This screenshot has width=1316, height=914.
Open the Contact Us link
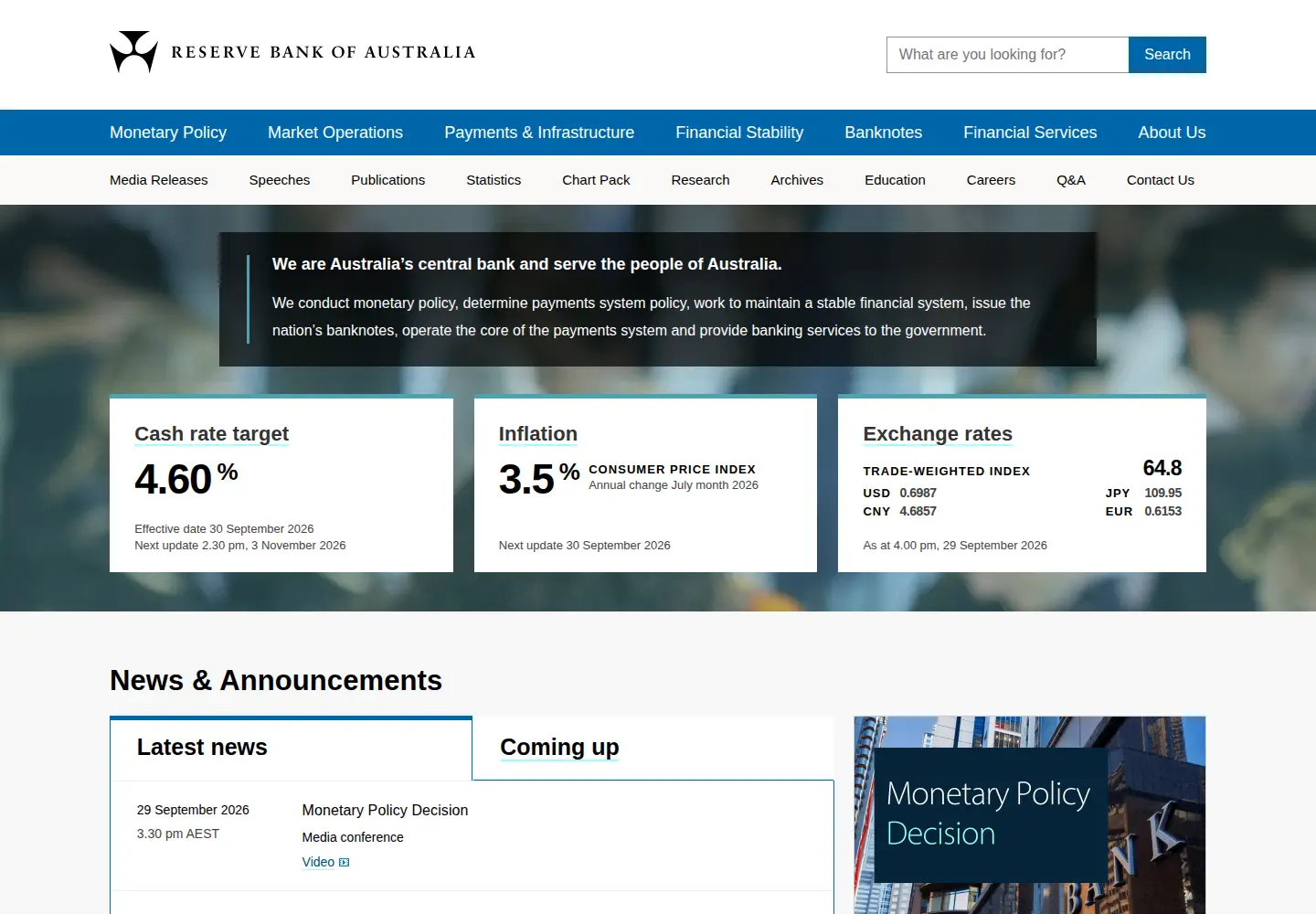pos(1161,180)
